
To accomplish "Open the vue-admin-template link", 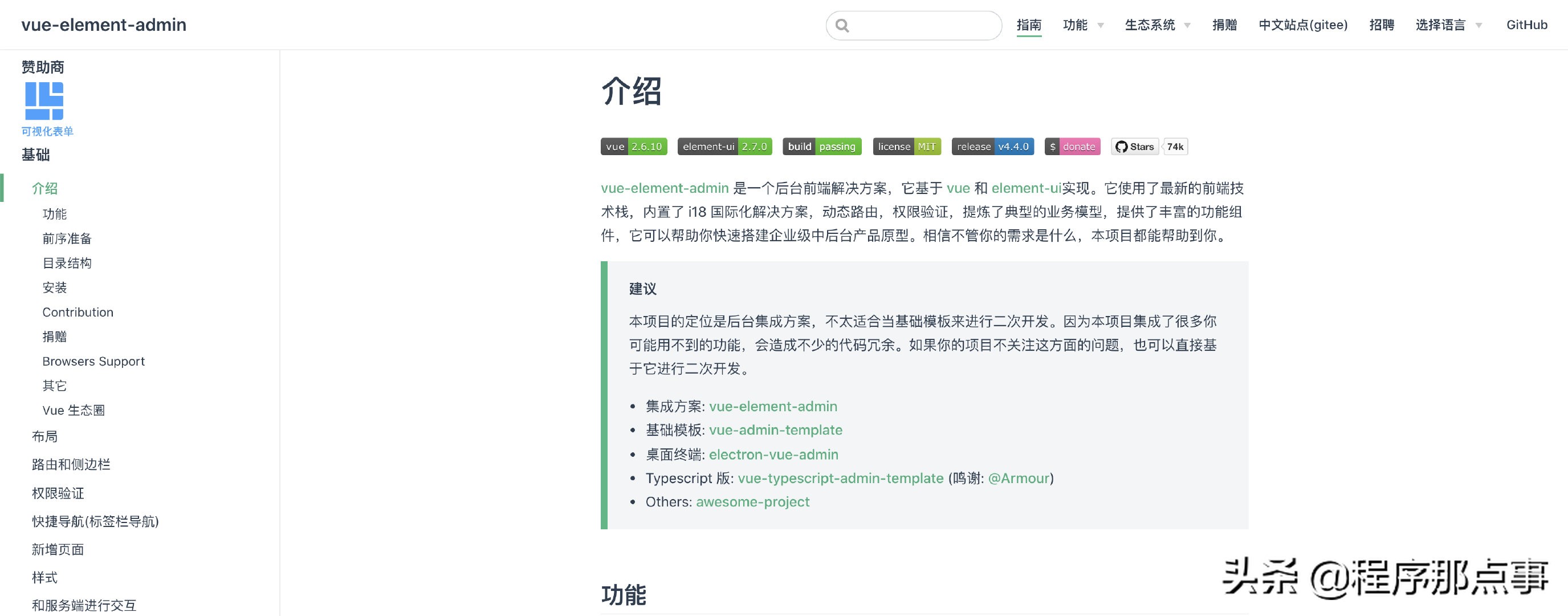I will point(776,430).
